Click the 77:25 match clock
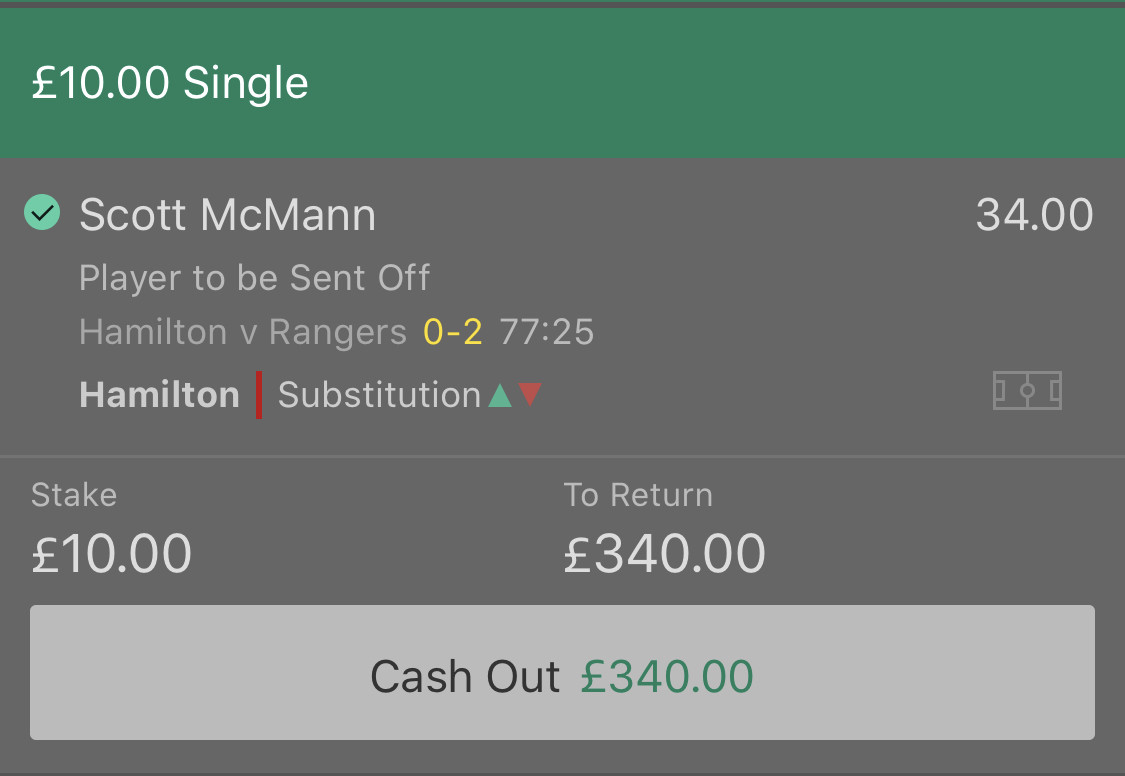The width and height of the screenshot is (1125, 776). click(546, 332)
